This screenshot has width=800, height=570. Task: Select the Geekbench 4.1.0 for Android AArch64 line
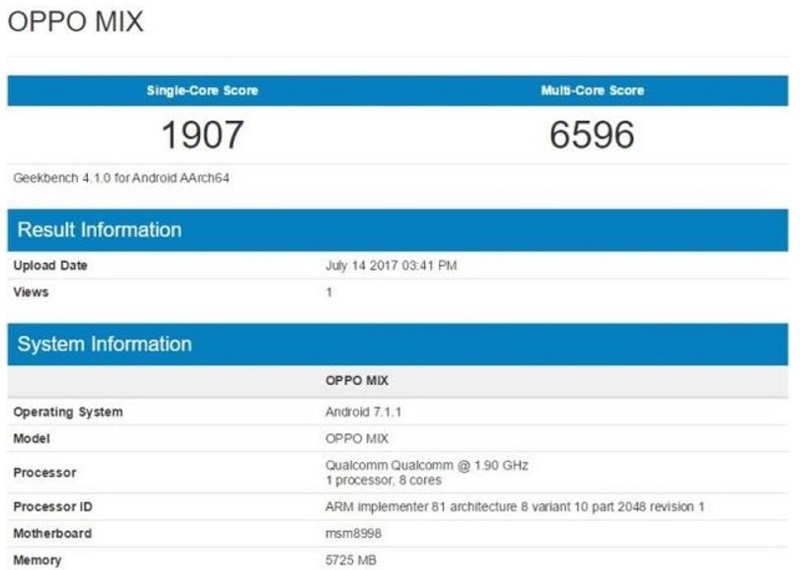click(121, 178)
